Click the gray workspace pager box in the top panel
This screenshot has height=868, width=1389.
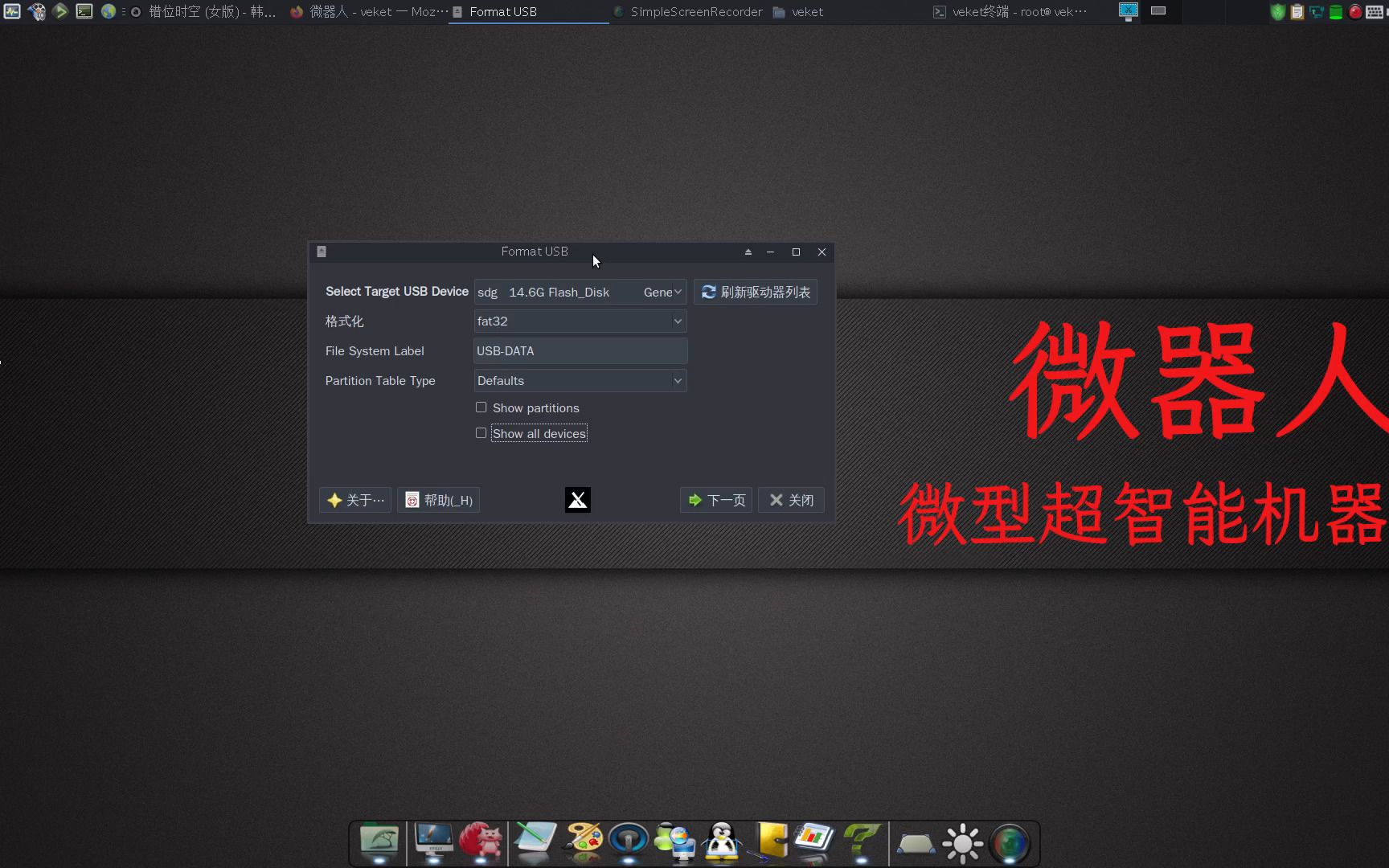coord(1158,10)
